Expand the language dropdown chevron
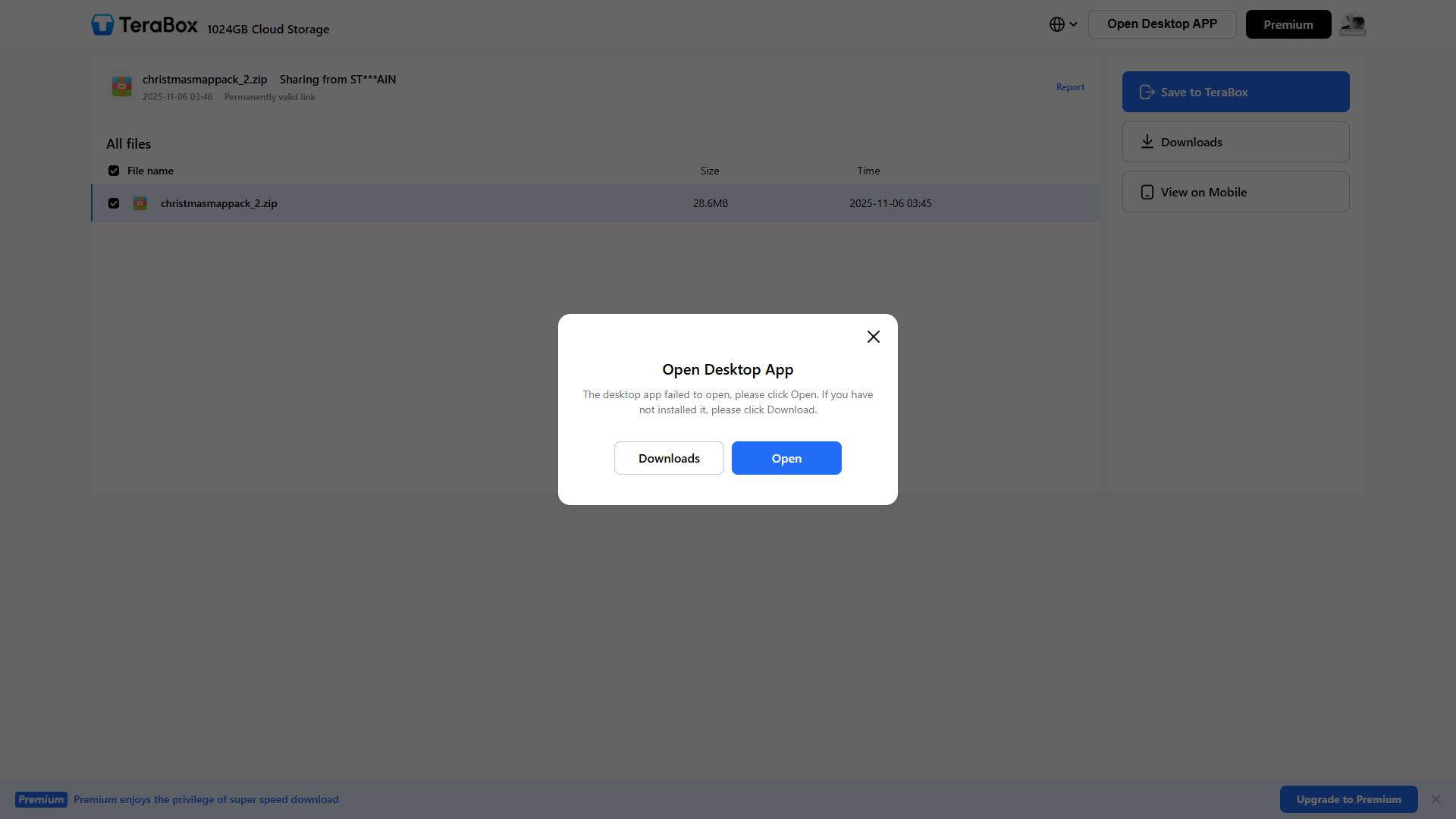Image resolution: width=1456 pixels, height=819 pixels. coord(1073,24)
